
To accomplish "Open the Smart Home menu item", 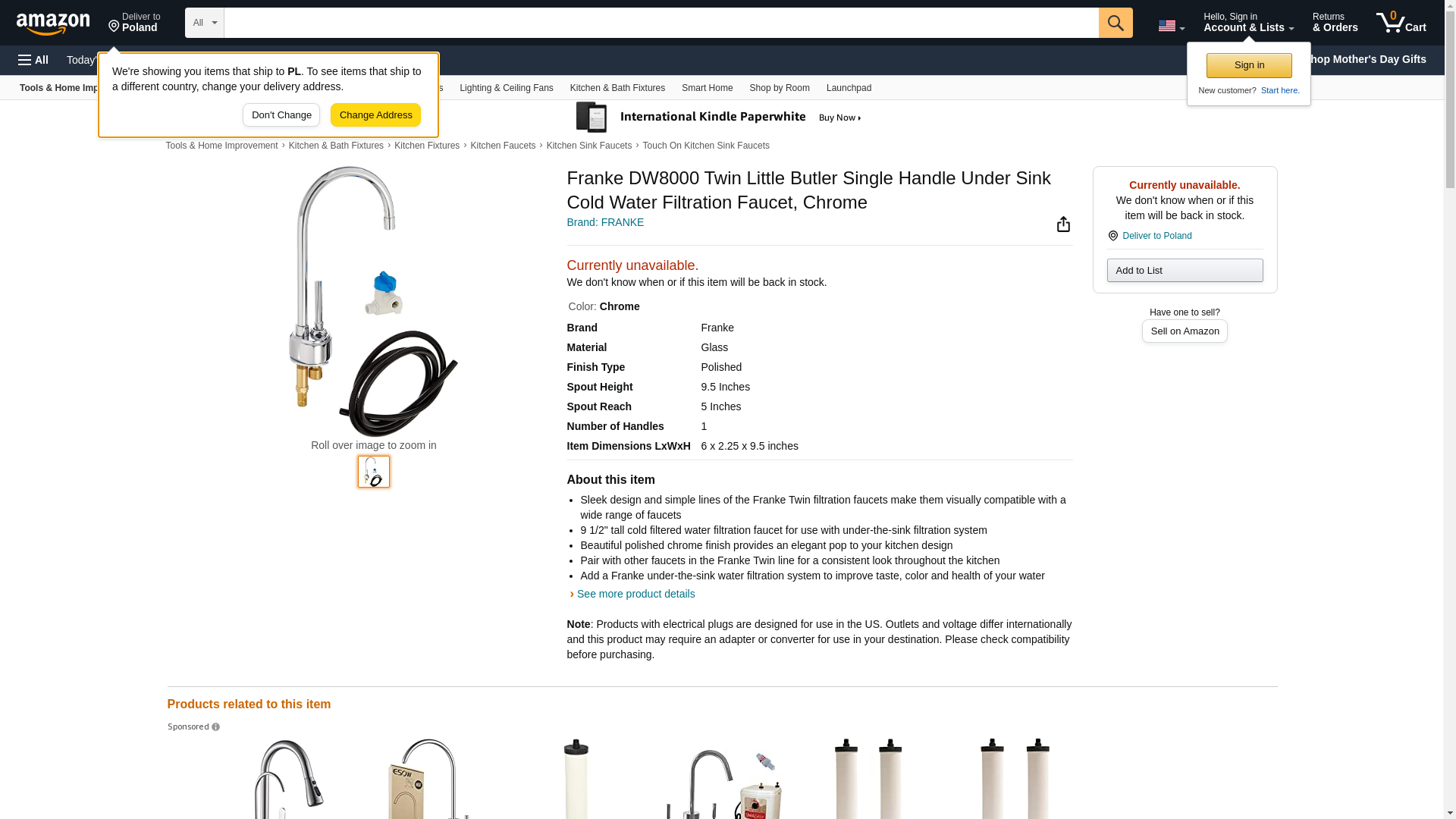I will pos(707,88).
